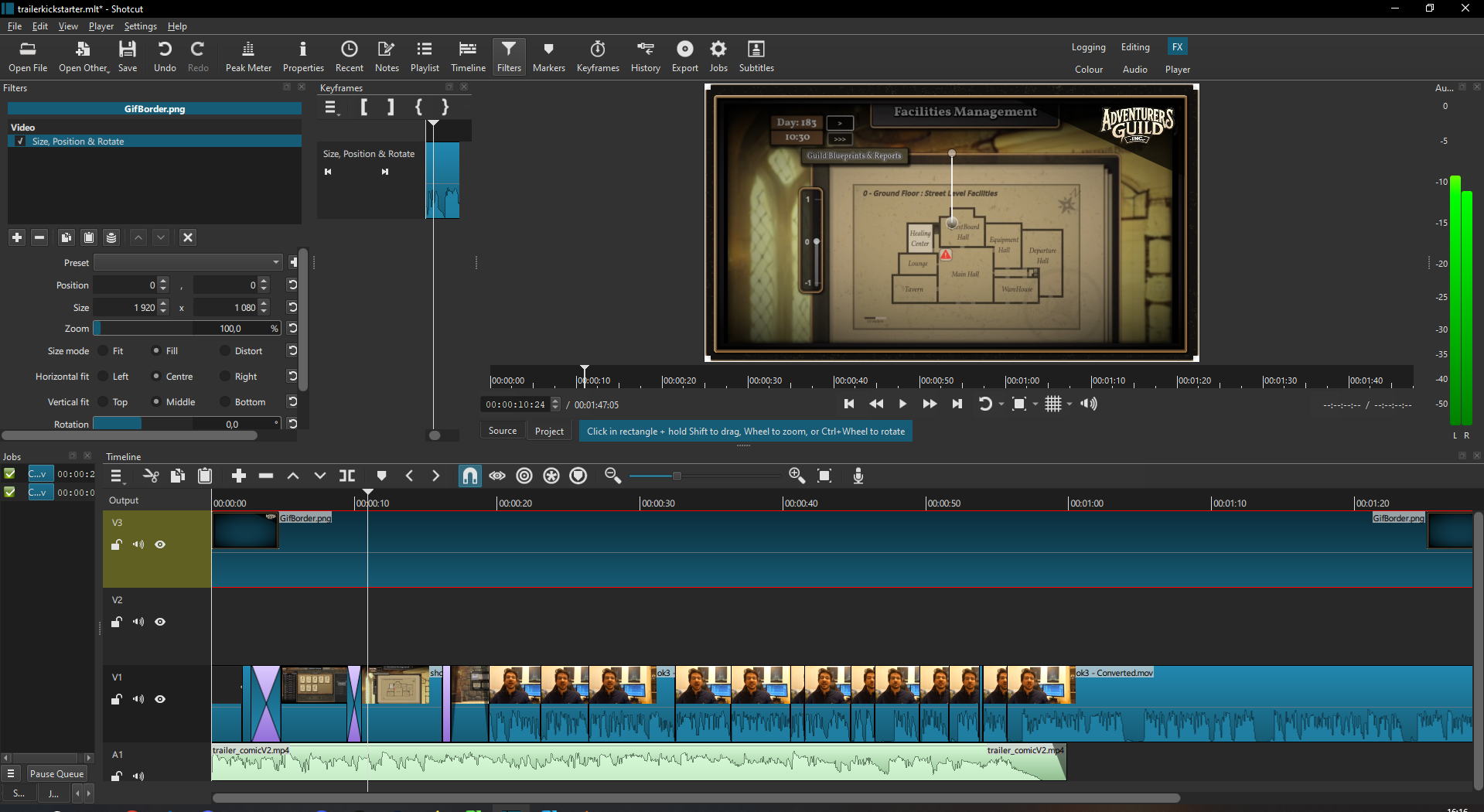Open the Peak Meter panel

(x=248, y=56)
